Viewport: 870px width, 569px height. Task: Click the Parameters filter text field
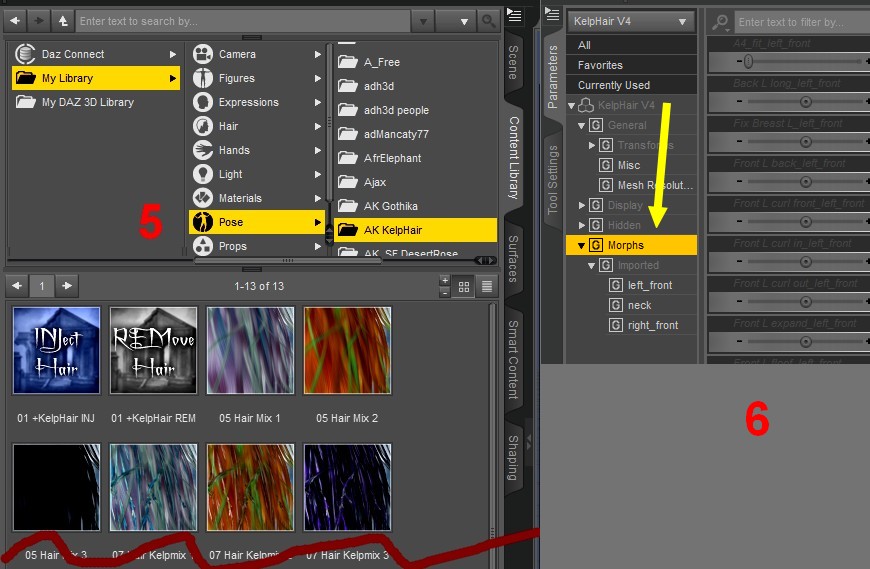click(x=801, y=22)
